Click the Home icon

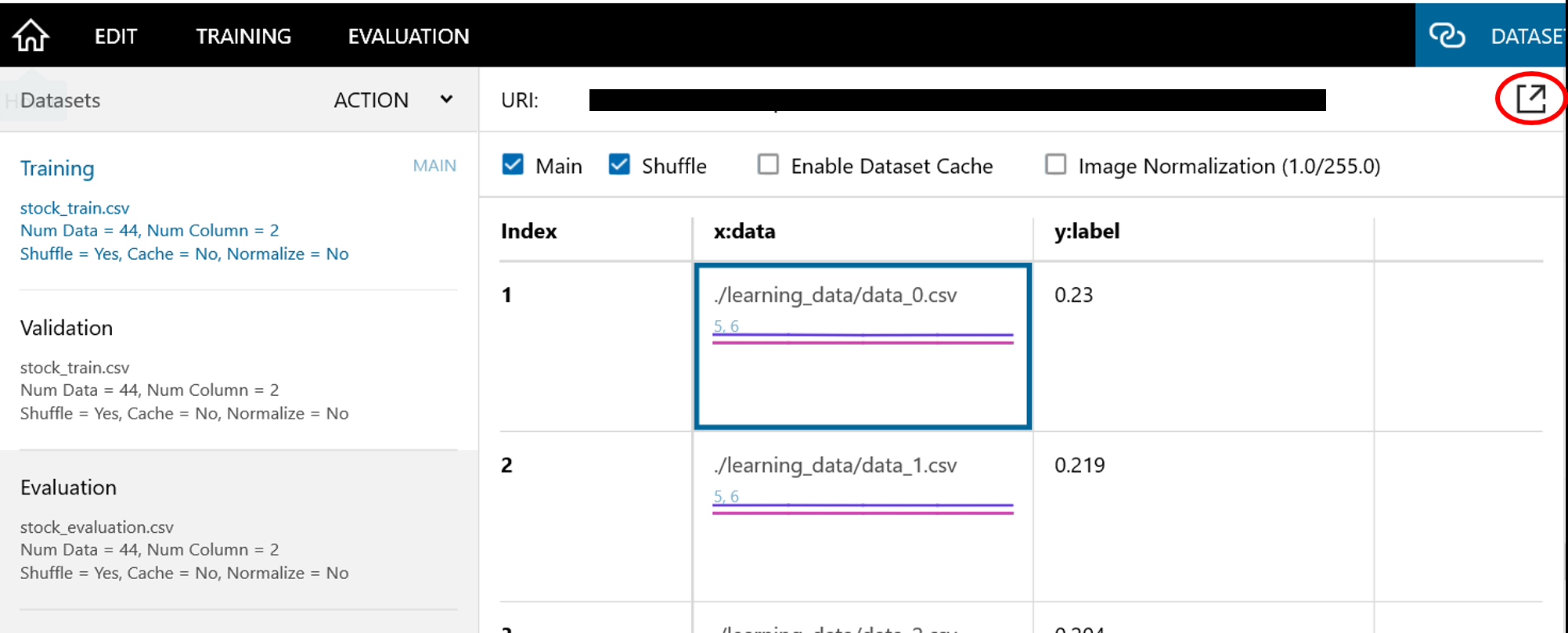[x=31, y=36]
